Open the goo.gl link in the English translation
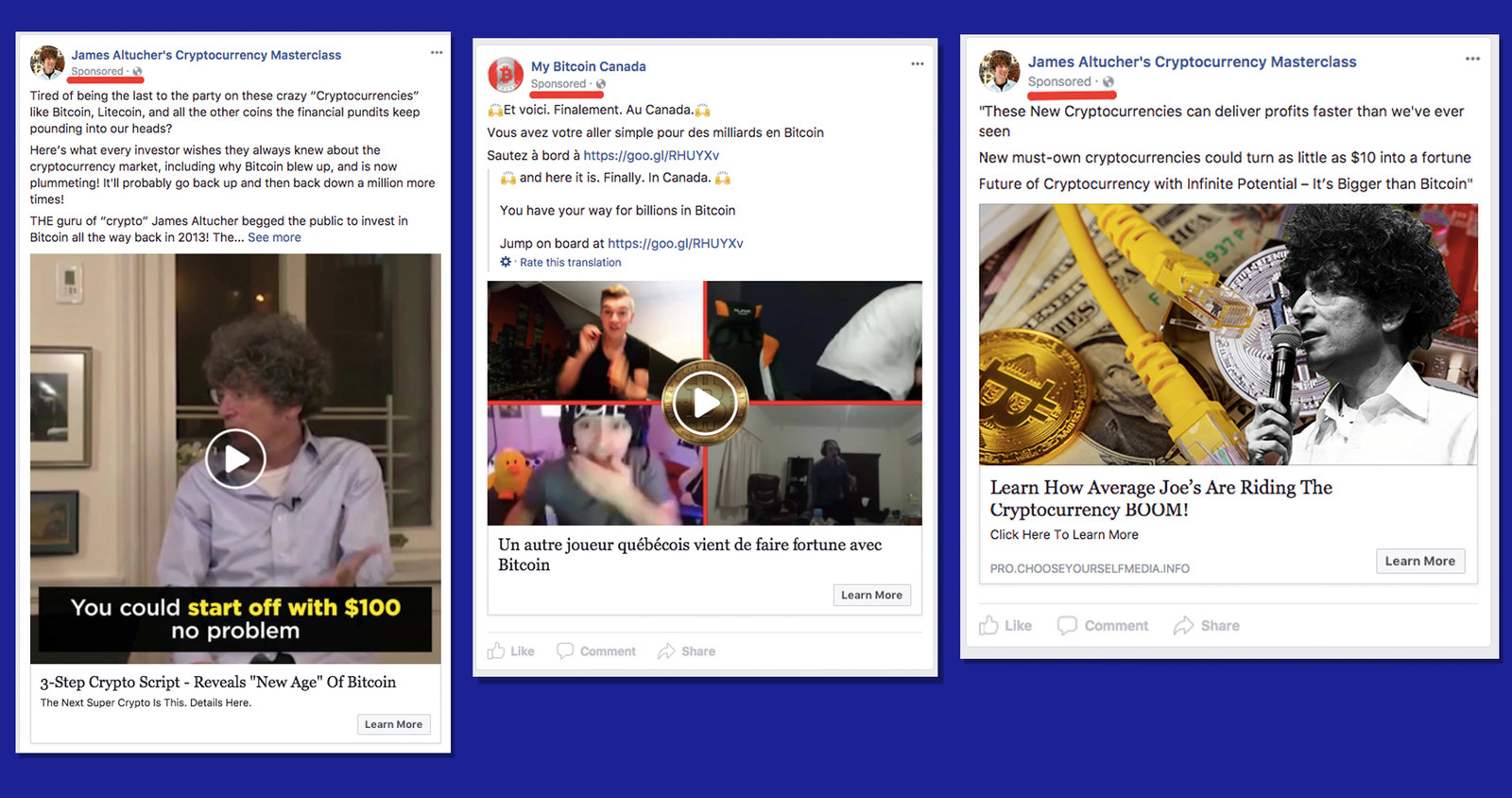This screenshot has width=1512, height=798. [x=675, y=243]
